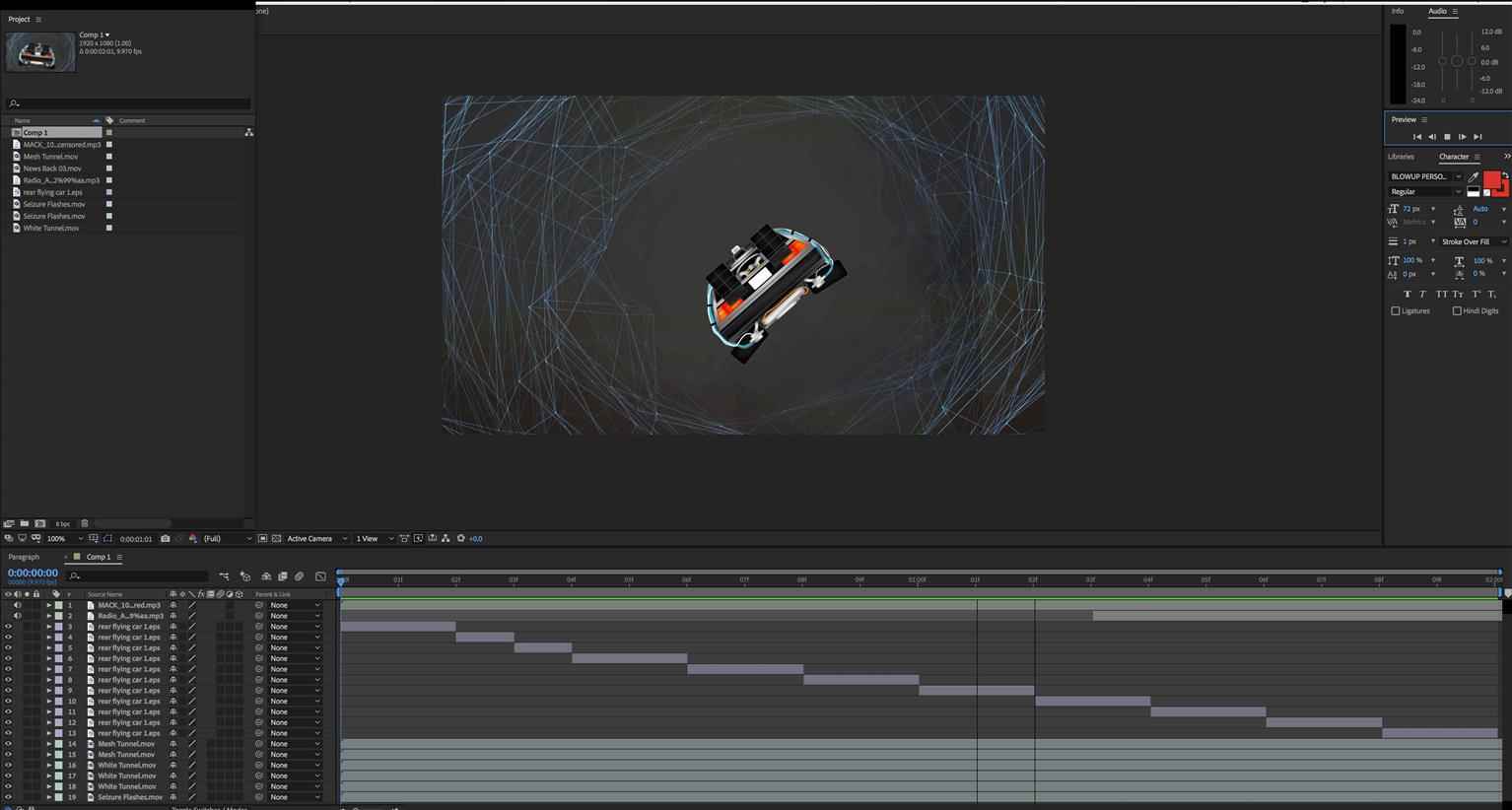
Task: Click the Project panel search field
Action: pos(128,103)
